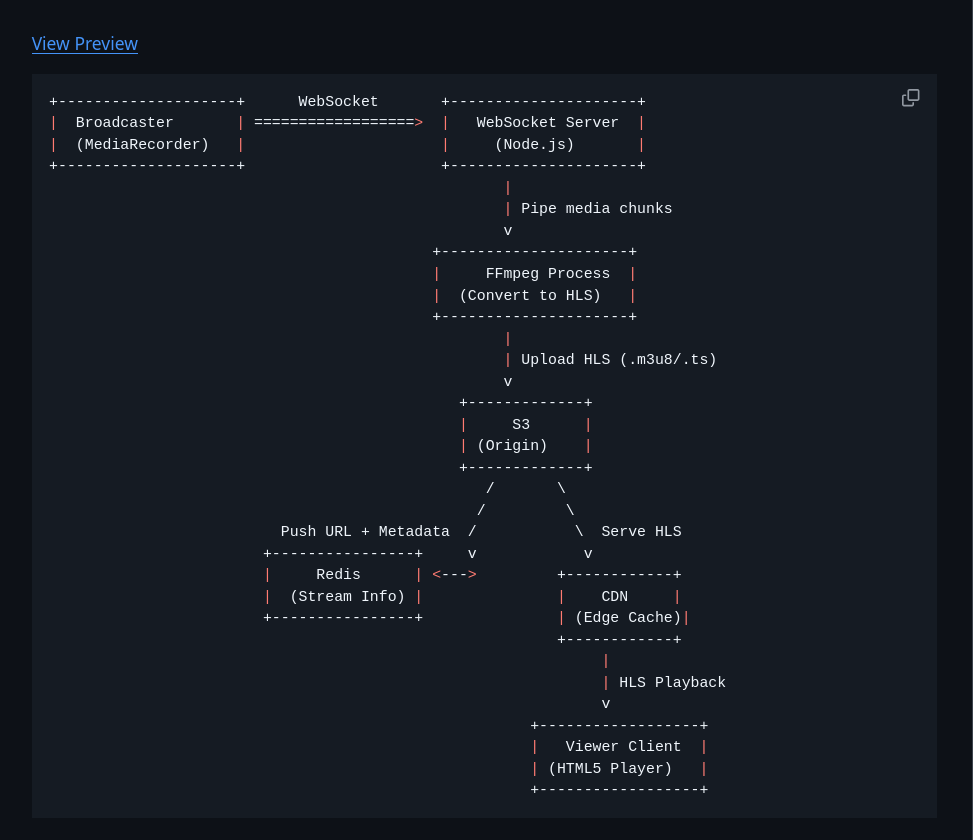
Task: Select the Redis box label
Action: (338, 575)
